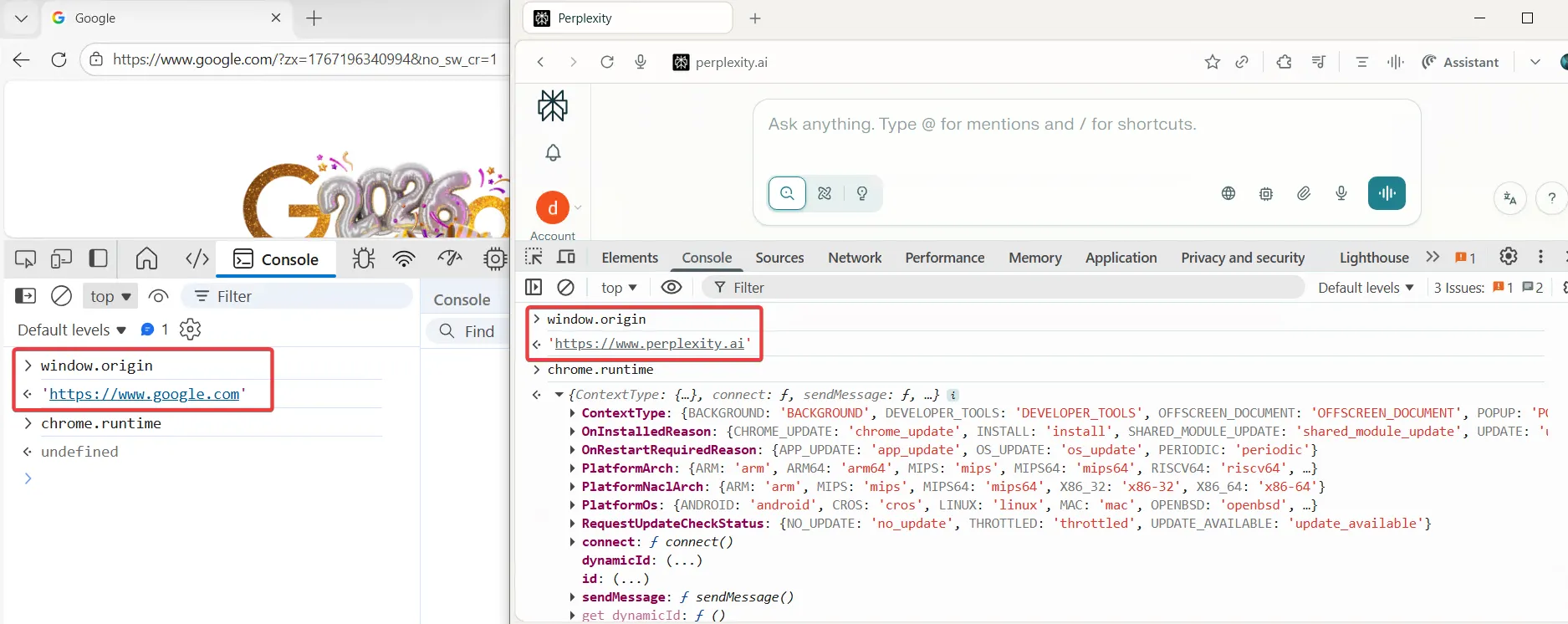This screenshot has width=1568, height=624.
Task: Start voice mode with the teal waveform button
Action: pyautogui.click(x=1387, y=193)
